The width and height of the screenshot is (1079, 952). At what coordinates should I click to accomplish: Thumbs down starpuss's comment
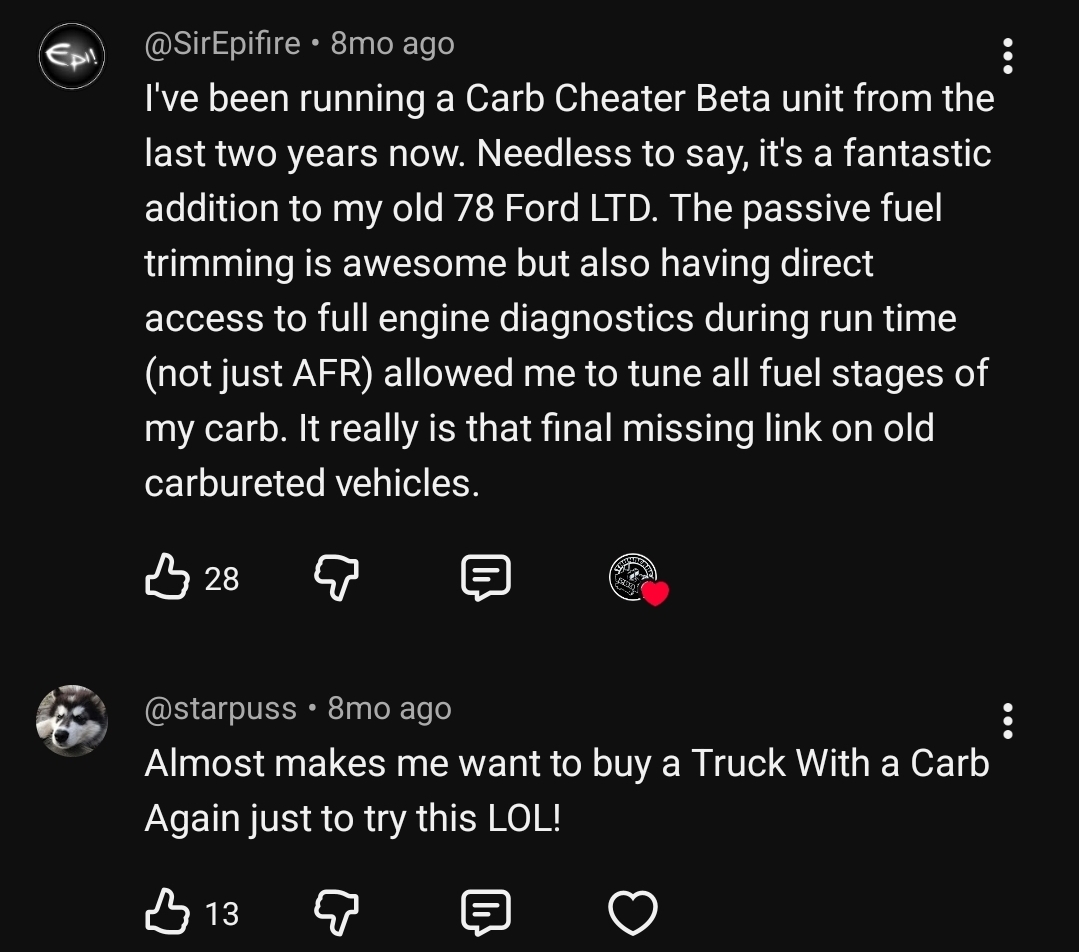coord(338,912)
